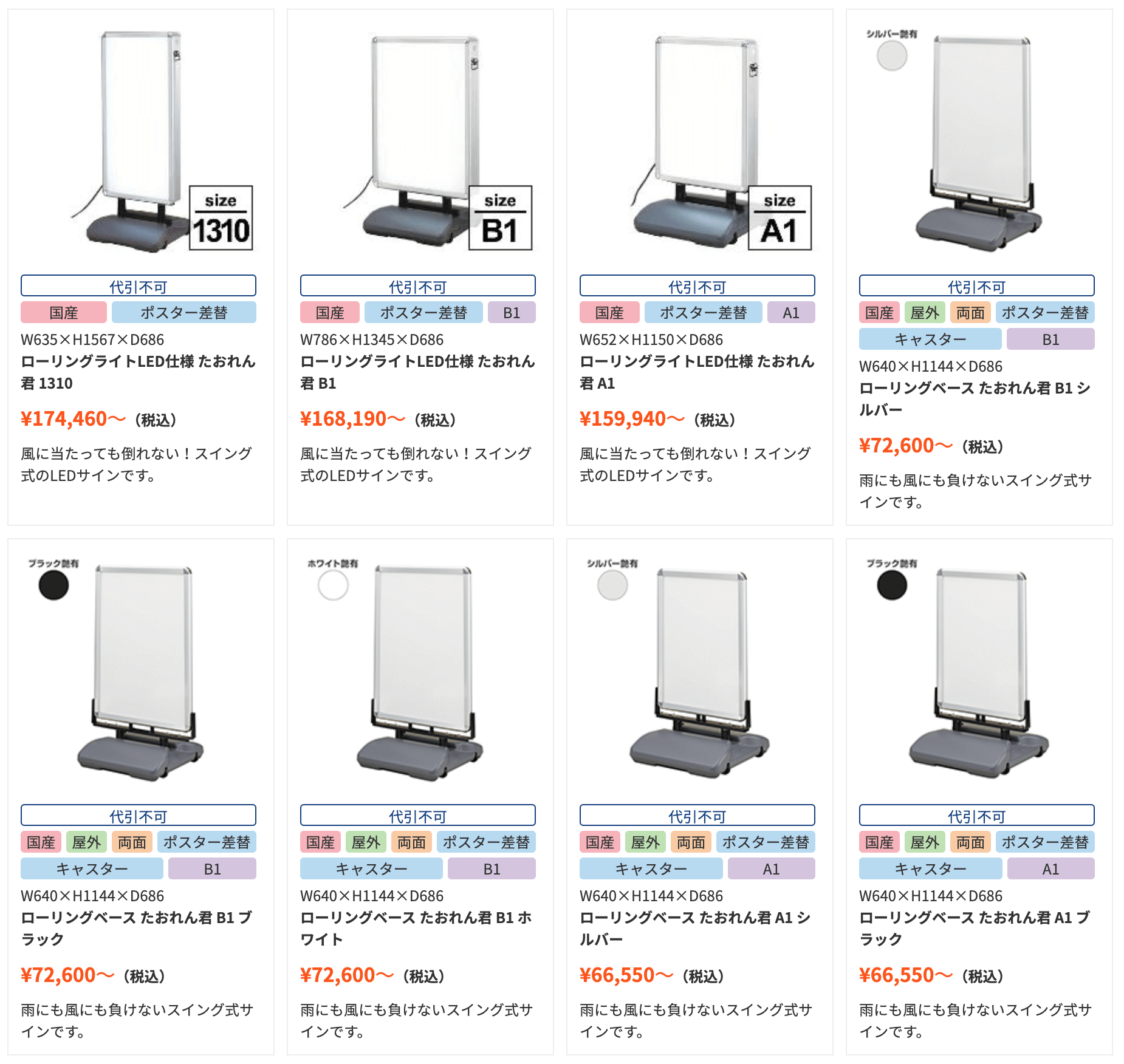Click the silver swatch on A1 Silver product
This screenshot has width=1124, height=1064.
click(x=612, y=585)
